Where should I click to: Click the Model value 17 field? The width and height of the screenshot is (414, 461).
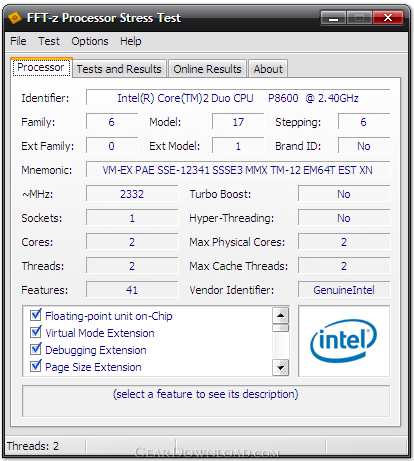click(238, 122)
